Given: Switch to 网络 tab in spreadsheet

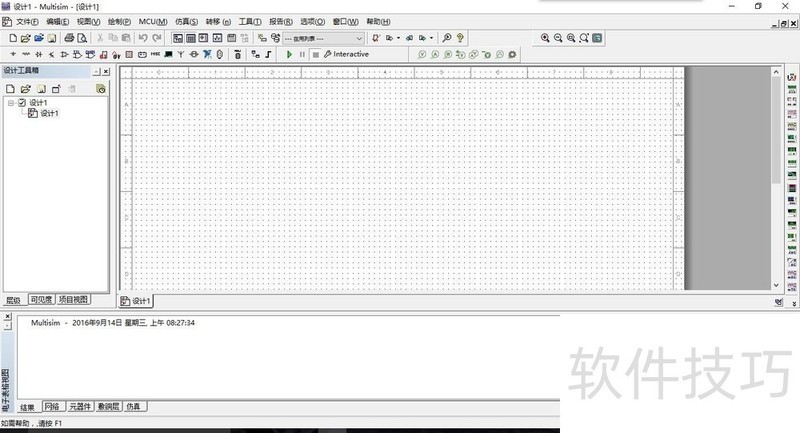Looking at the screenshot, I should pyautogui.click(x=52, y=406).
